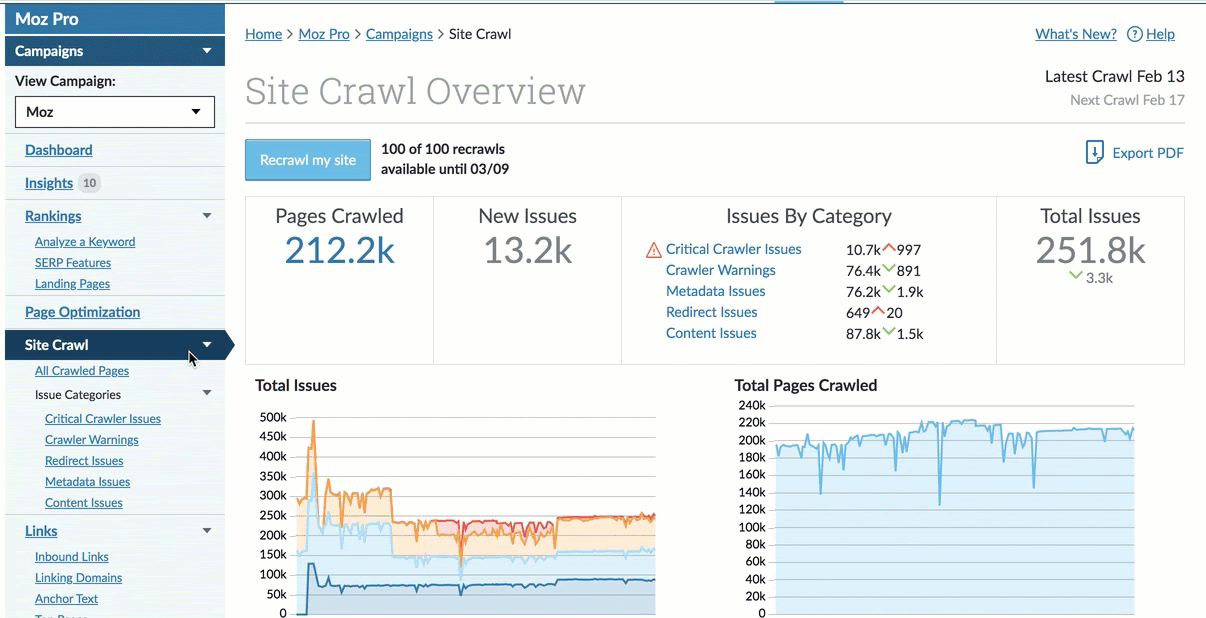
Task: Open All Crawled Pages in sidebar
Action: point(82,371)
